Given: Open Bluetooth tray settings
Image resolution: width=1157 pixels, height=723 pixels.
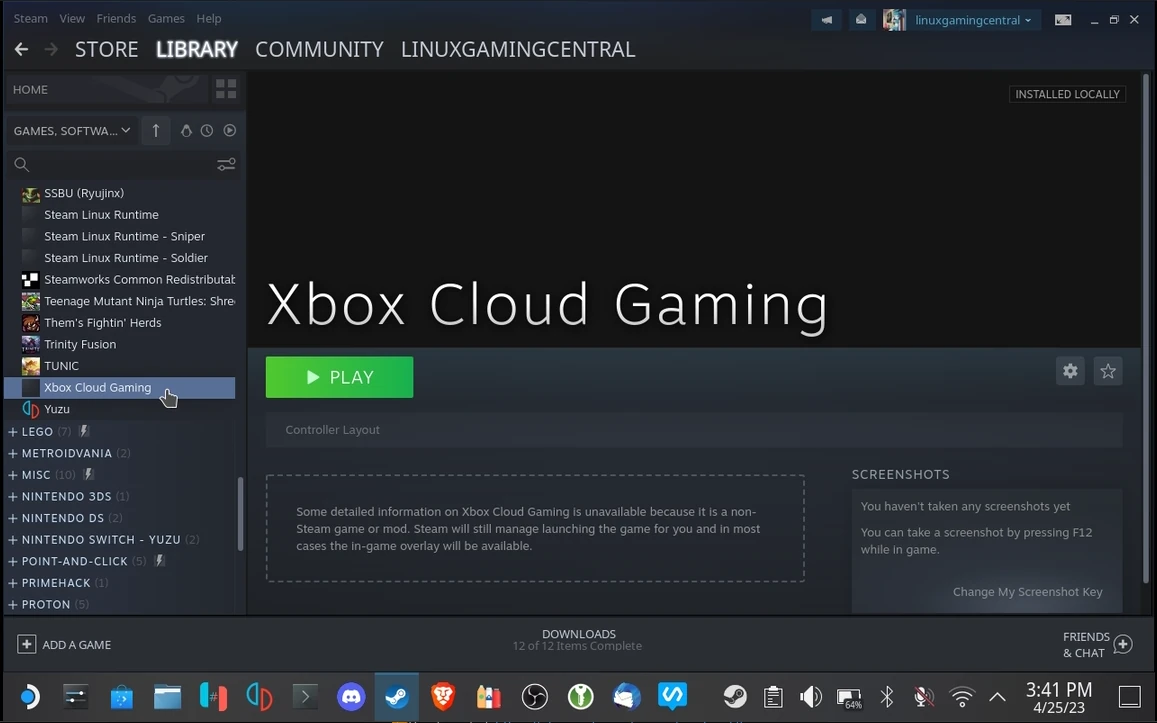Looking at the screenshot, I should tap(887, 696).
